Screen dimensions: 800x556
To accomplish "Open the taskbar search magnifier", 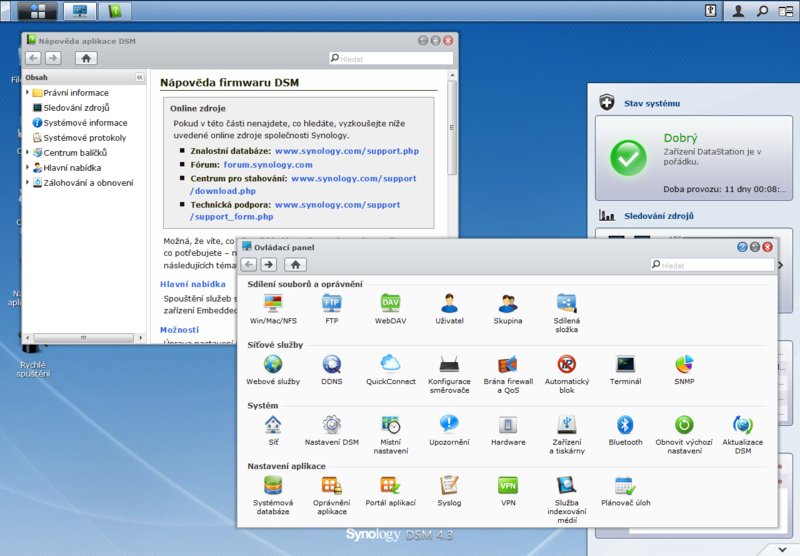I will tap(762, 11).
